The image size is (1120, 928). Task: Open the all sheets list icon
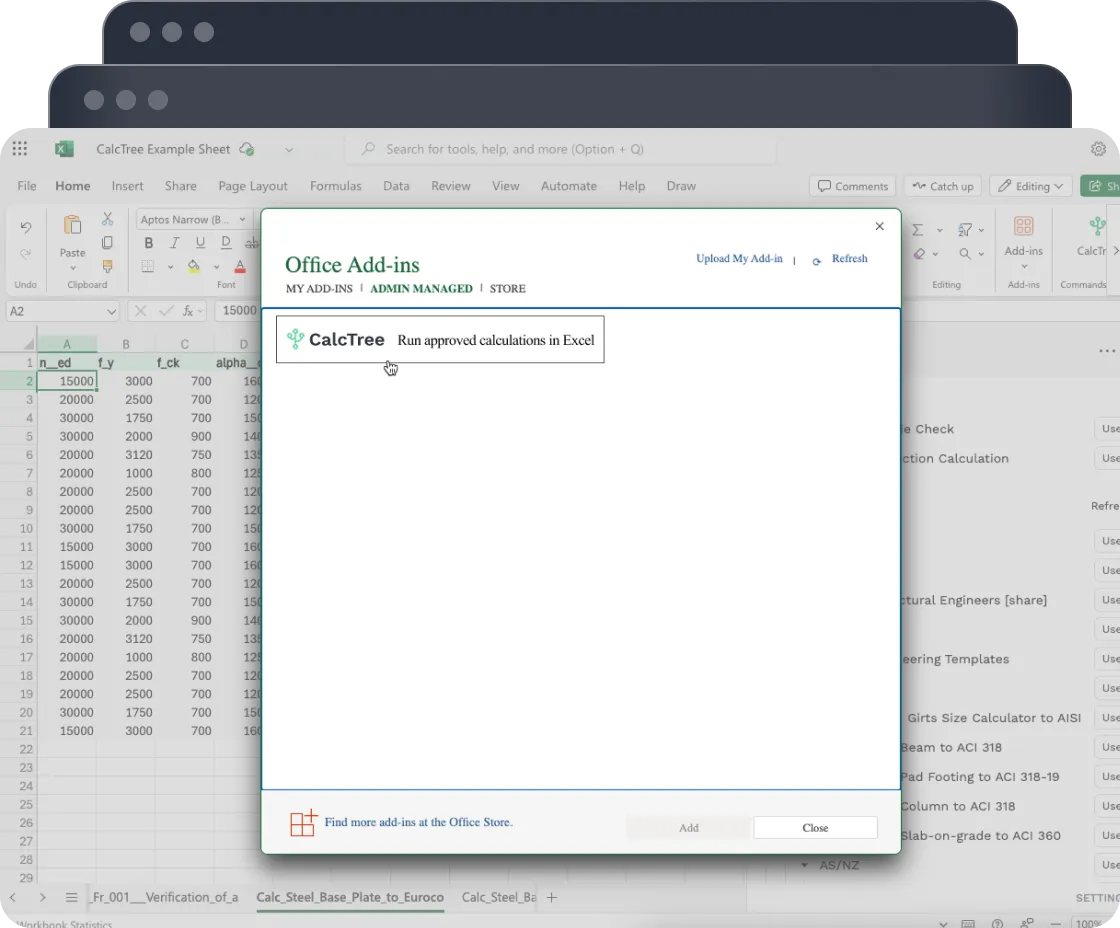pyautogui.click(x=71, y=897)
